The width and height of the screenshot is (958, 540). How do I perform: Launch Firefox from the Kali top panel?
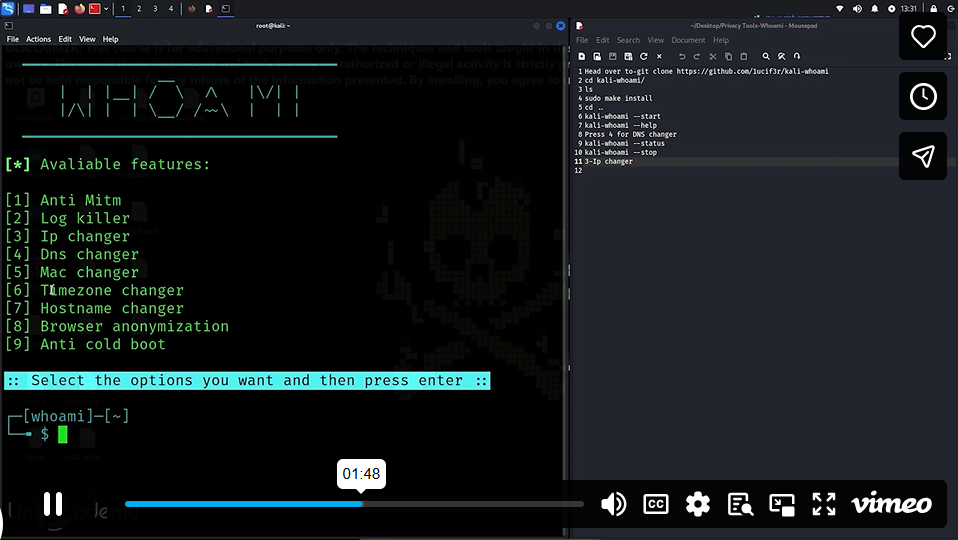(x=79, y=8)
